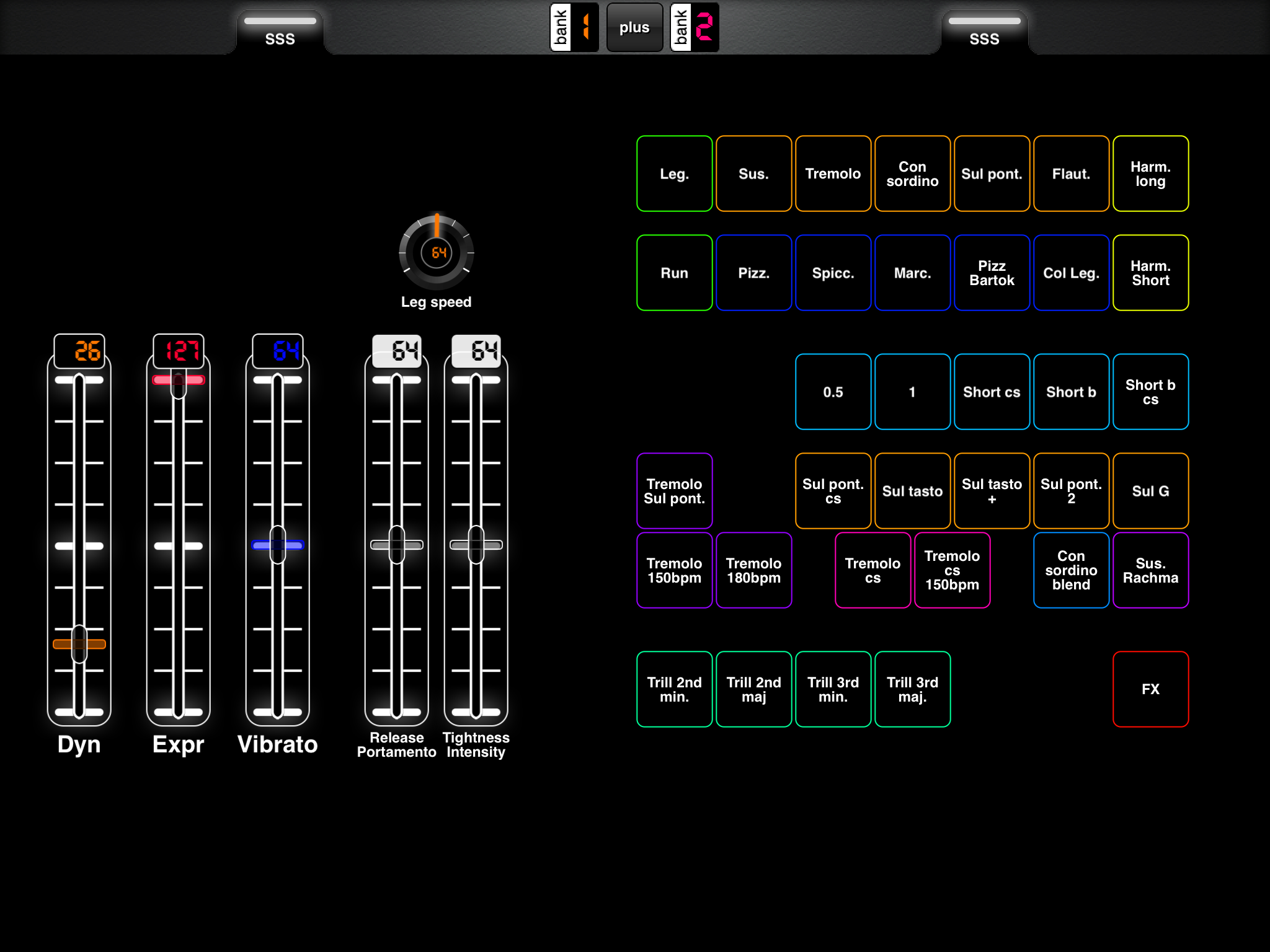1270x952 pixels.
Task: Switch to the right SSS tab
Action: click(985, 28)
